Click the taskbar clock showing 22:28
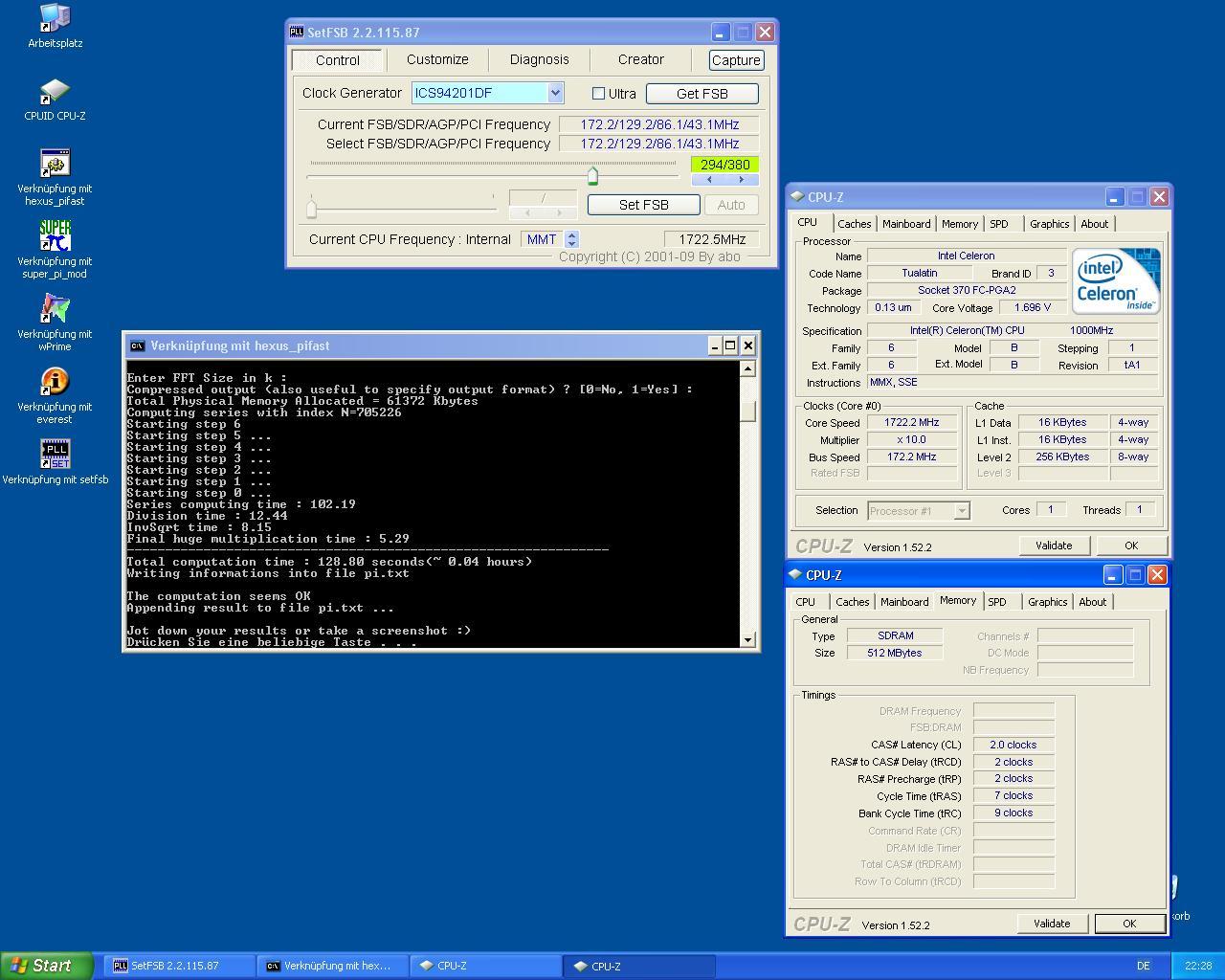1225x980 pixels. click(x=1197, y=966)
